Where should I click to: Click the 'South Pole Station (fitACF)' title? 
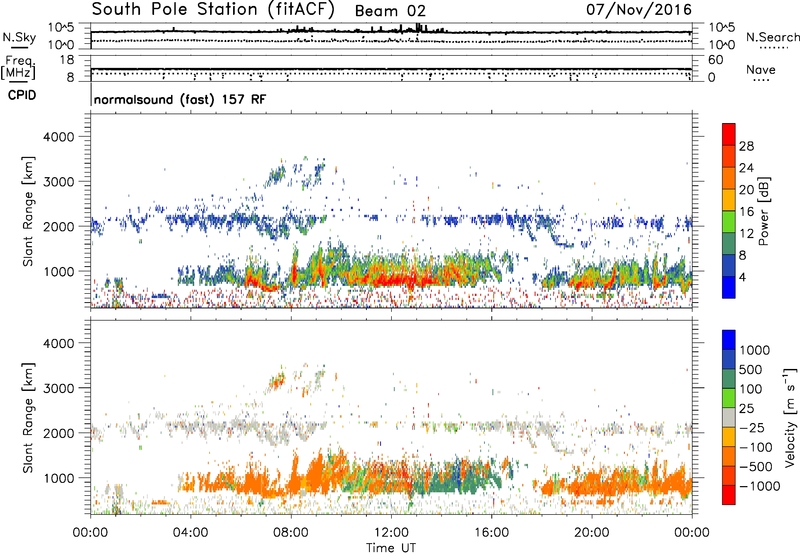click(213, 9)
